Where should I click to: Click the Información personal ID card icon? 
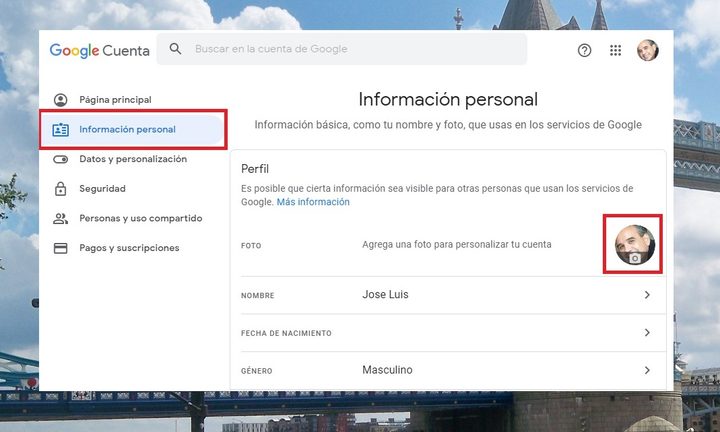[x=61, y=129]
